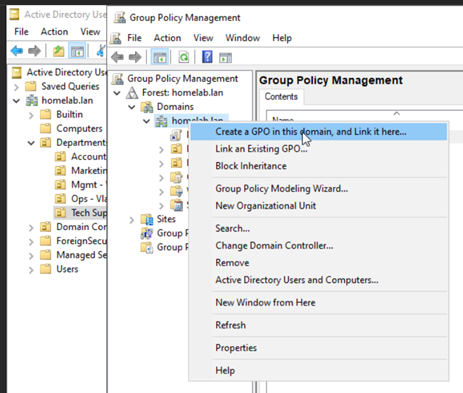Image resolution: width=463 pixels, height=393 pixels.
Task: Click Computers folder icon in Active Directory tree
Action: 46,128
